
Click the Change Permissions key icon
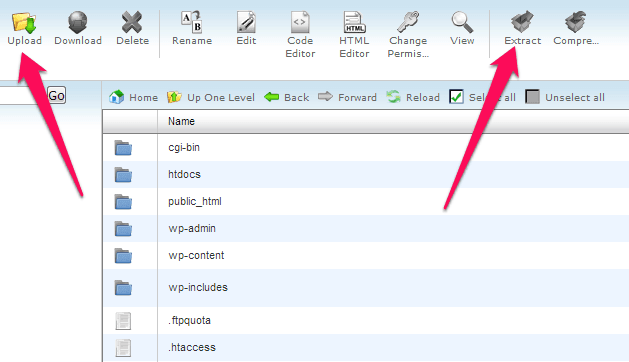point(408,22)
